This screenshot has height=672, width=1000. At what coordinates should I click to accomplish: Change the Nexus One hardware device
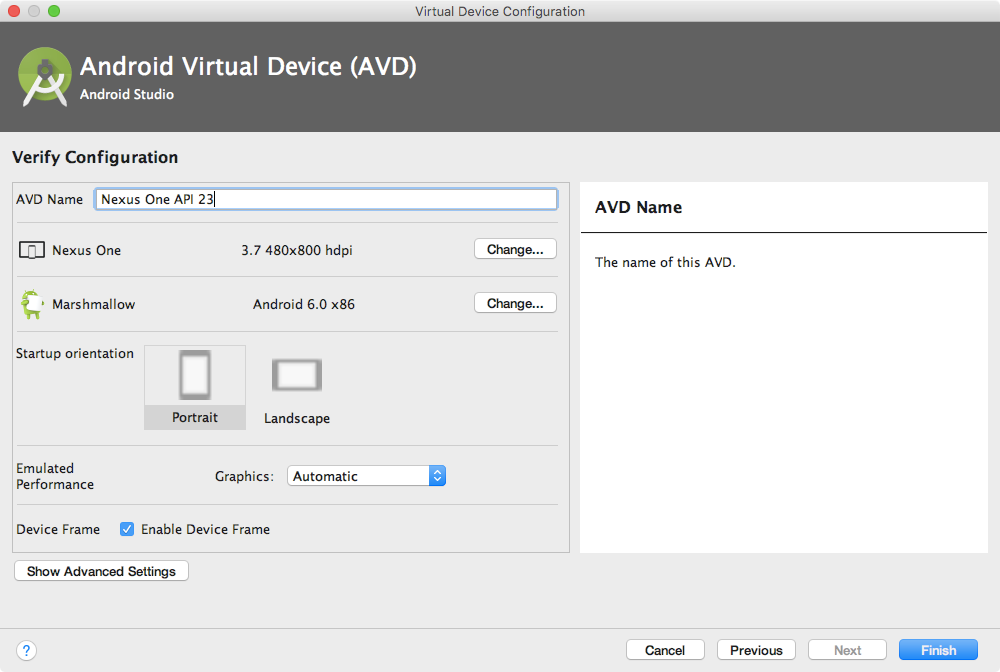pyautogui.click(x=515, y=249)
